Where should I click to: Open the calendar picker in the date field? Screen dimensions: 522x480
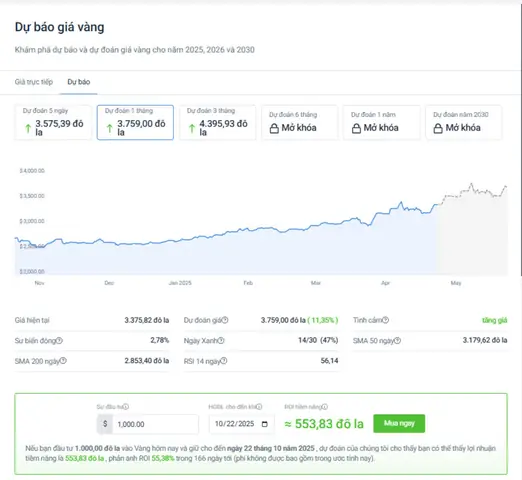[265, 424]
